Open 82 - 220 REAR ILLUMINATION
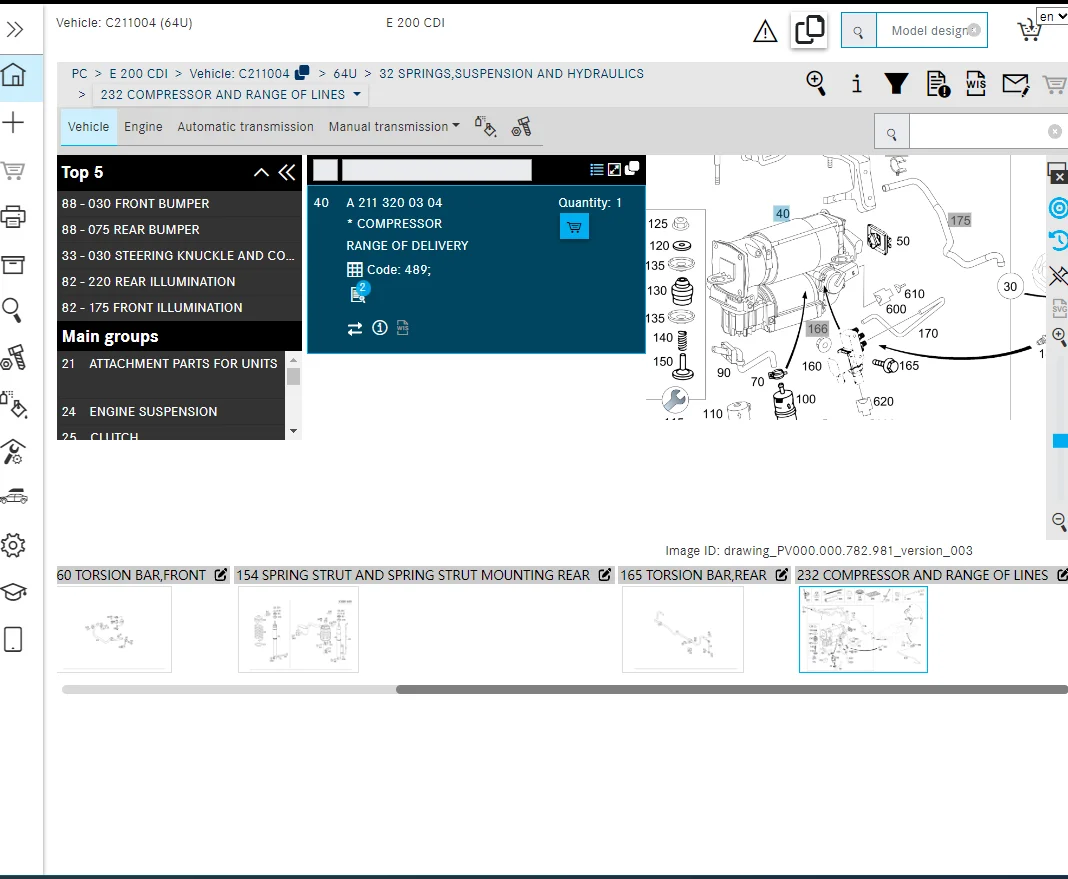This screenshot has width=1068, height=879. [x=179, y=282]
